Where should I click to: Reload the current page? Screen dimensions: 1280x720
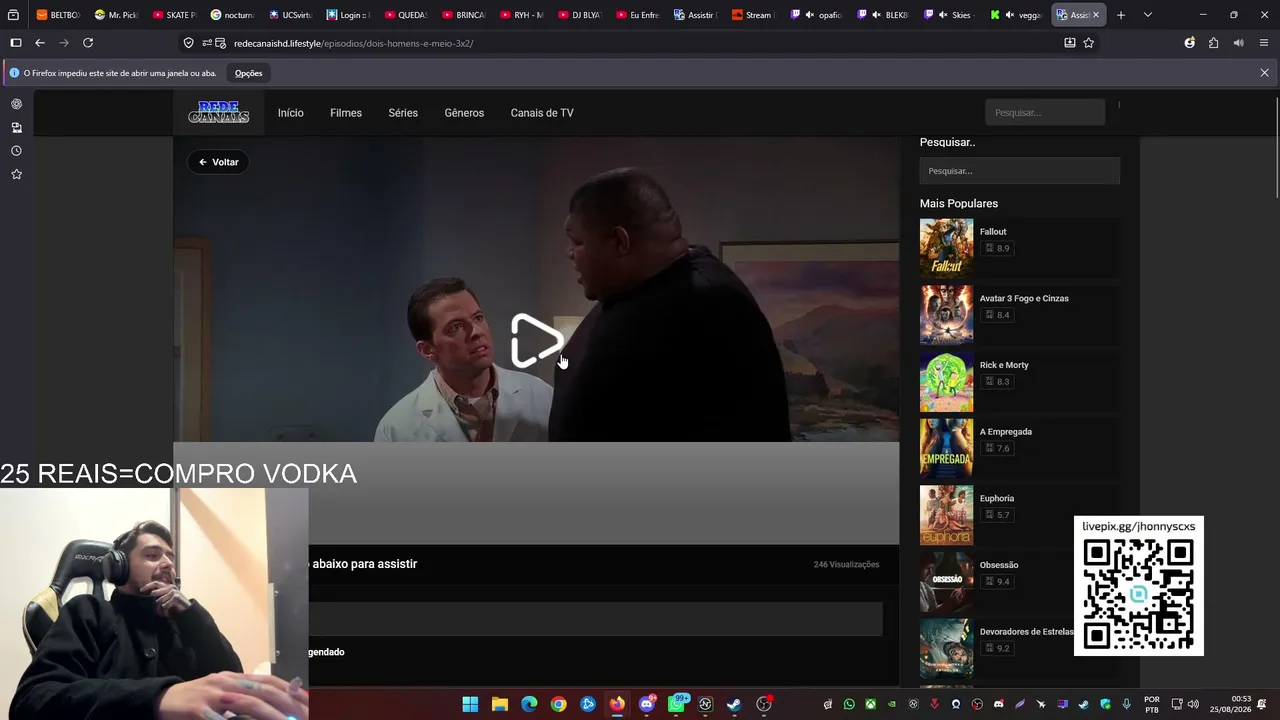pyautogui.click(x=88, y=43)
